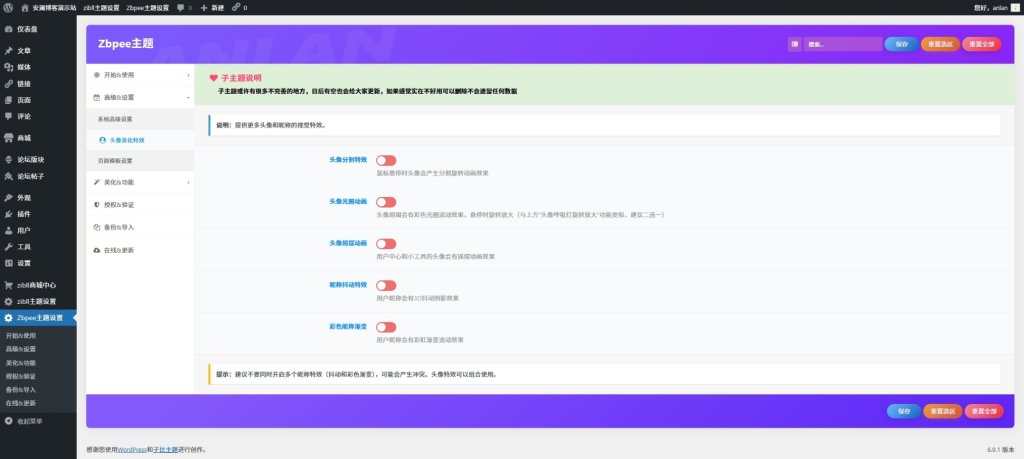Click the 评论 comment icon in sidebar

(x=8, y=116)
